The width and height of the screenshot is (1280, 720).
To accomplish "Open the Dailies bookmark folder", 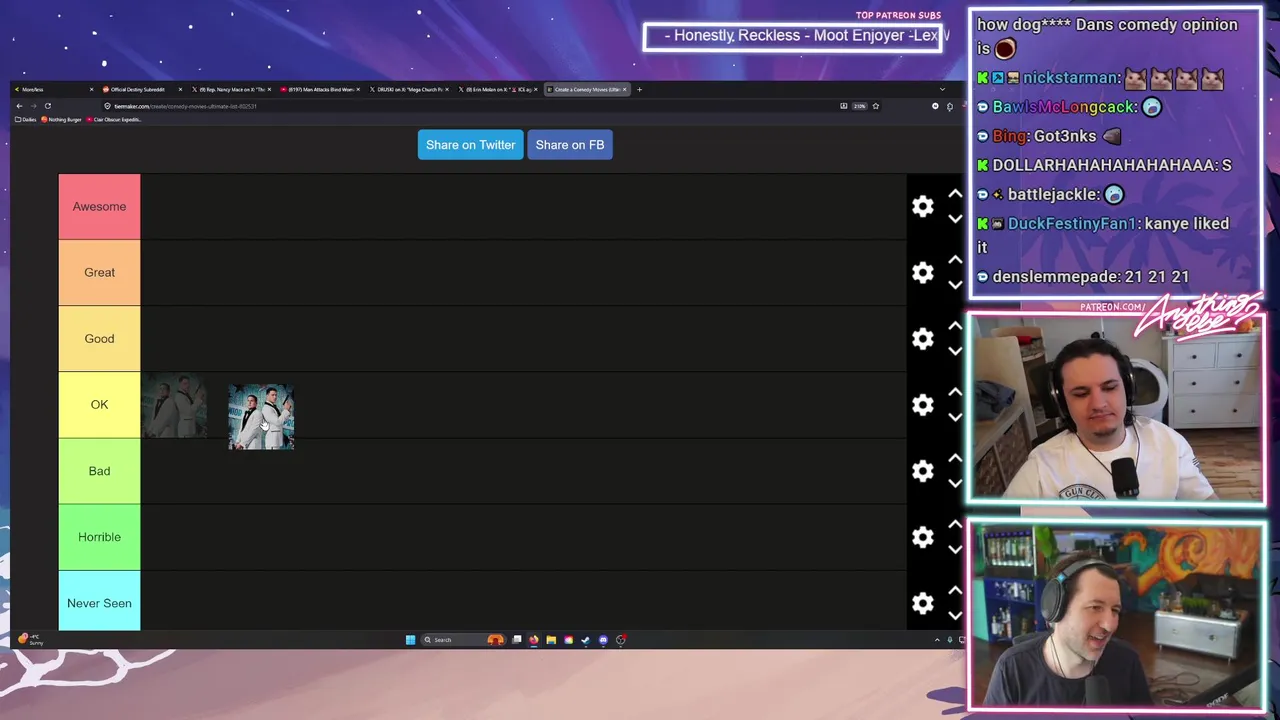I will click(x=26, y=119).
